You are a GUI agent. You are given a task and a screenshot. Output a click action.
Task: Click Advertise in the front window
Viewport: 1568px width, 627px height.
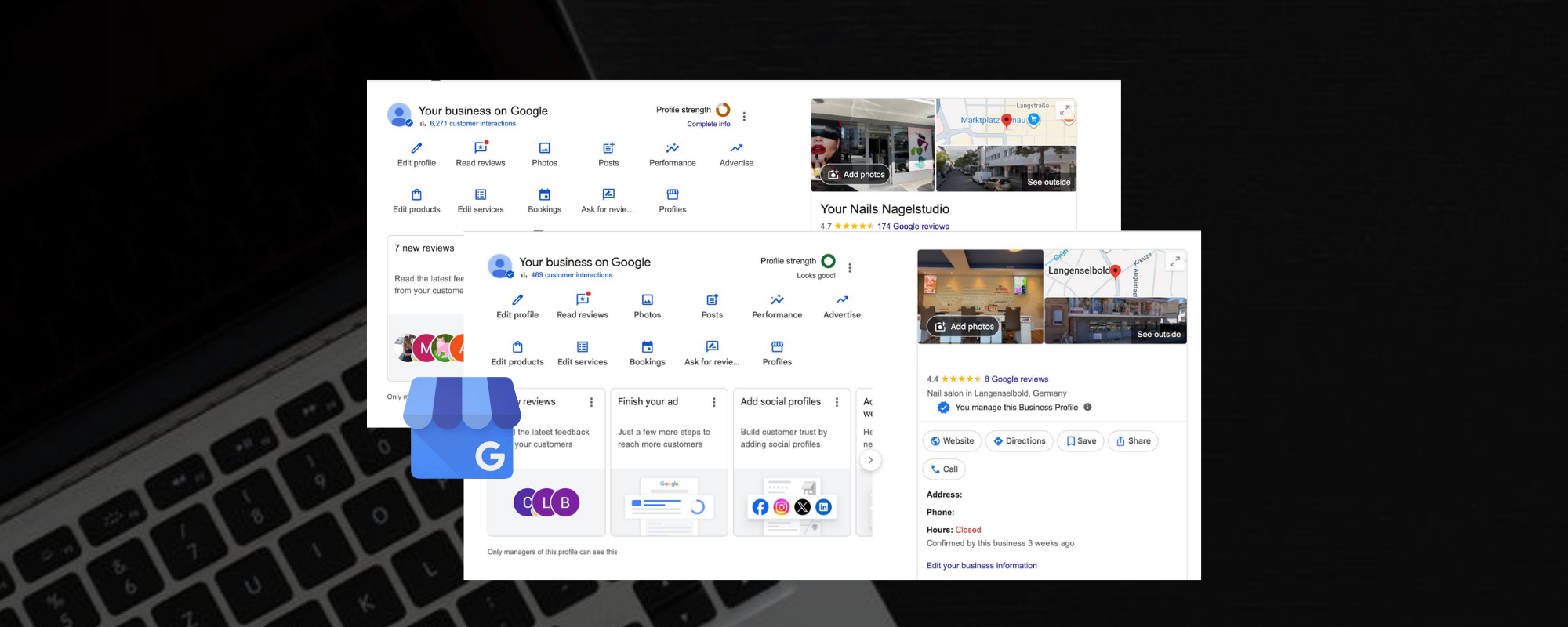842,306
